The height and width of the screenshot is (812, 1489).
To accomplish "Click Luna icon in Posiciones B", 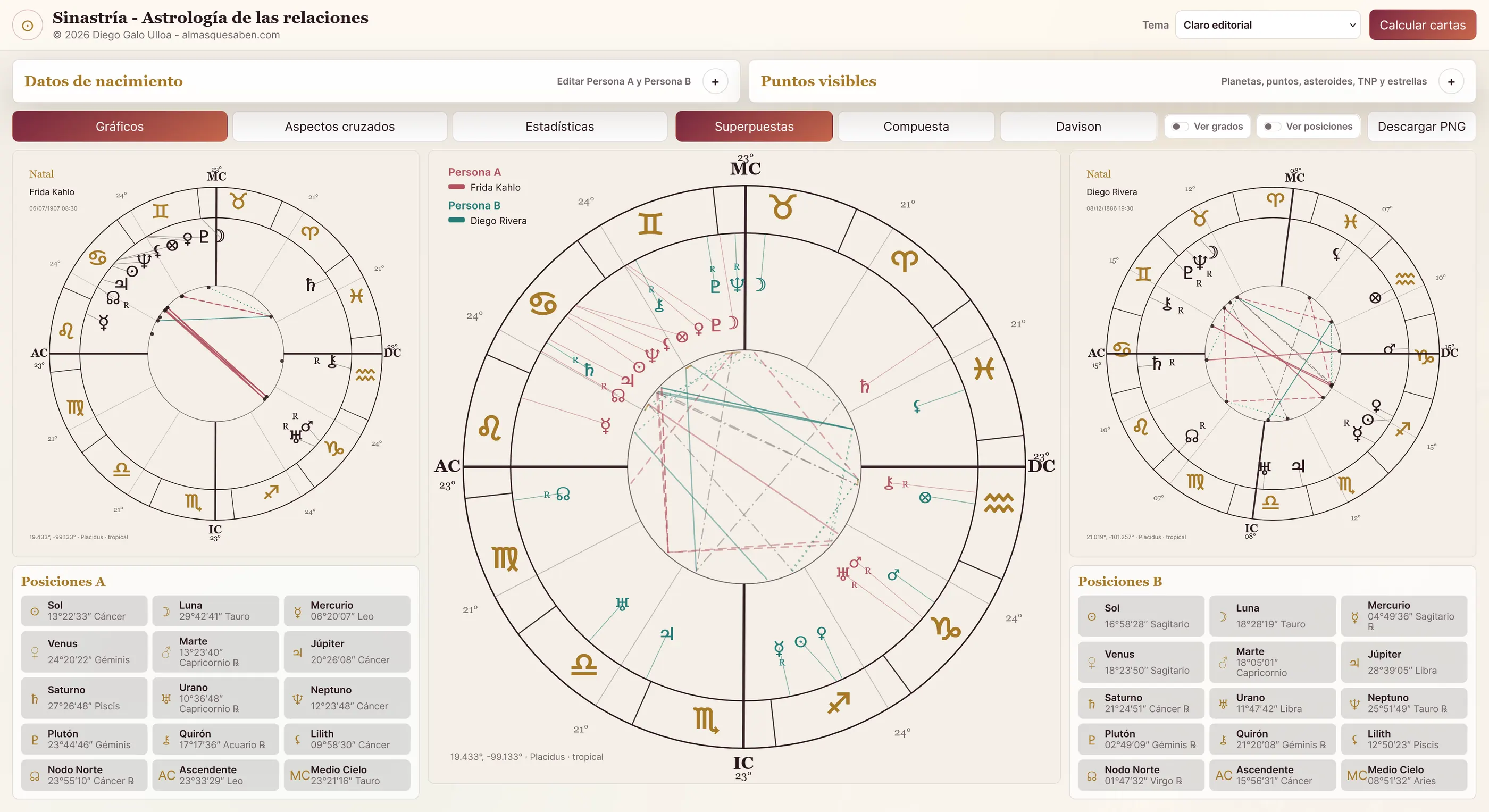I will [x=1223, y=617].
